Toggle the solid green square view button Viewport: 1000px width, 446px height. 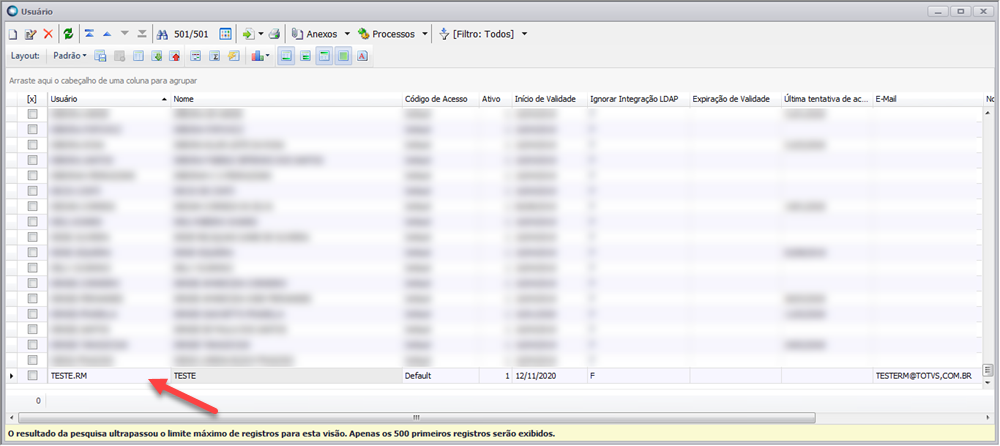(344, 56)
